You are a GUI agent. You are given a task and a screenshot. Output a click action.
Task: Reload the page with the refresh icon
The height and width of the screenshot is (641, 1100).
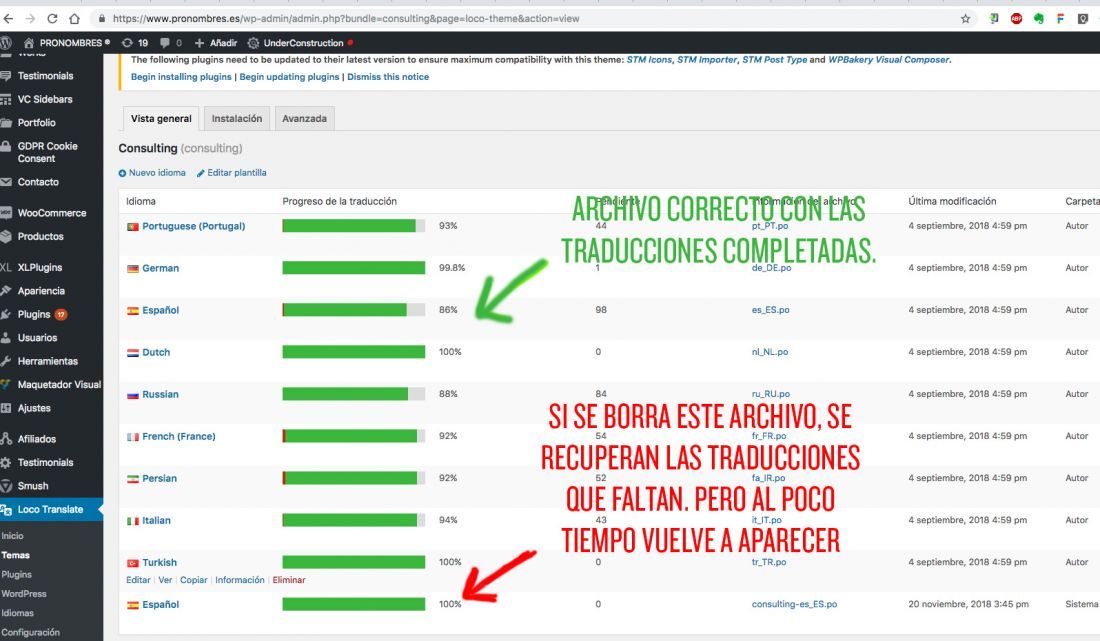click(52, 19)
